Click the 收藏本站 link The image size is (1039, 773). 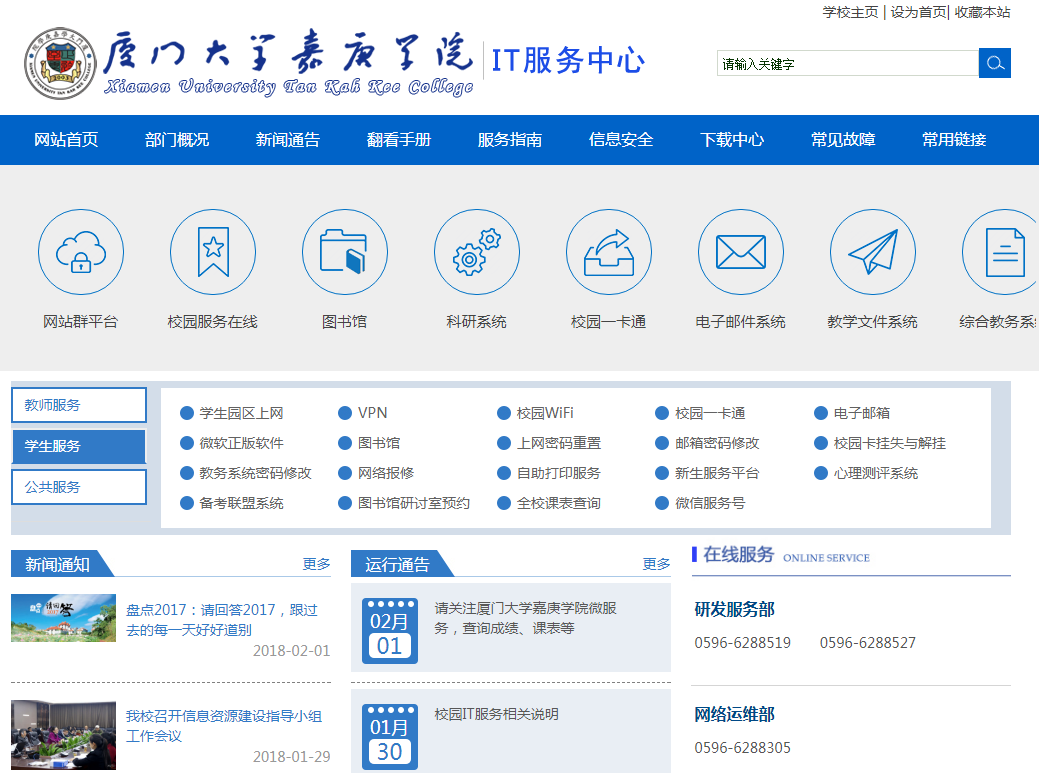tap(983, 12)
